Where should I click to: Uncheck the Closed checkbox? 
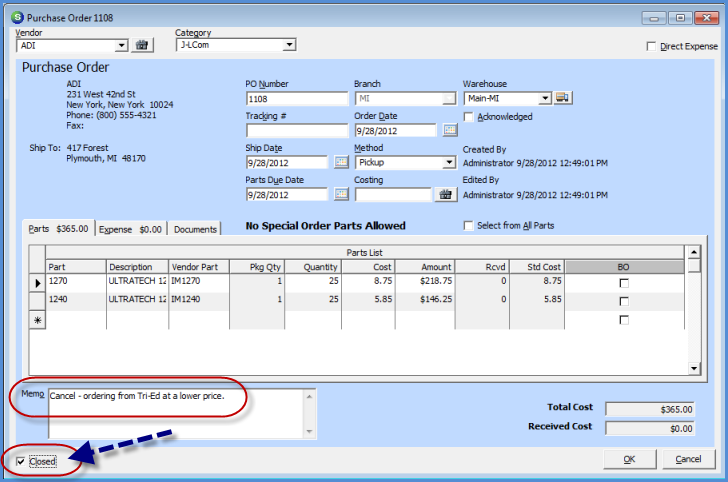23,461
